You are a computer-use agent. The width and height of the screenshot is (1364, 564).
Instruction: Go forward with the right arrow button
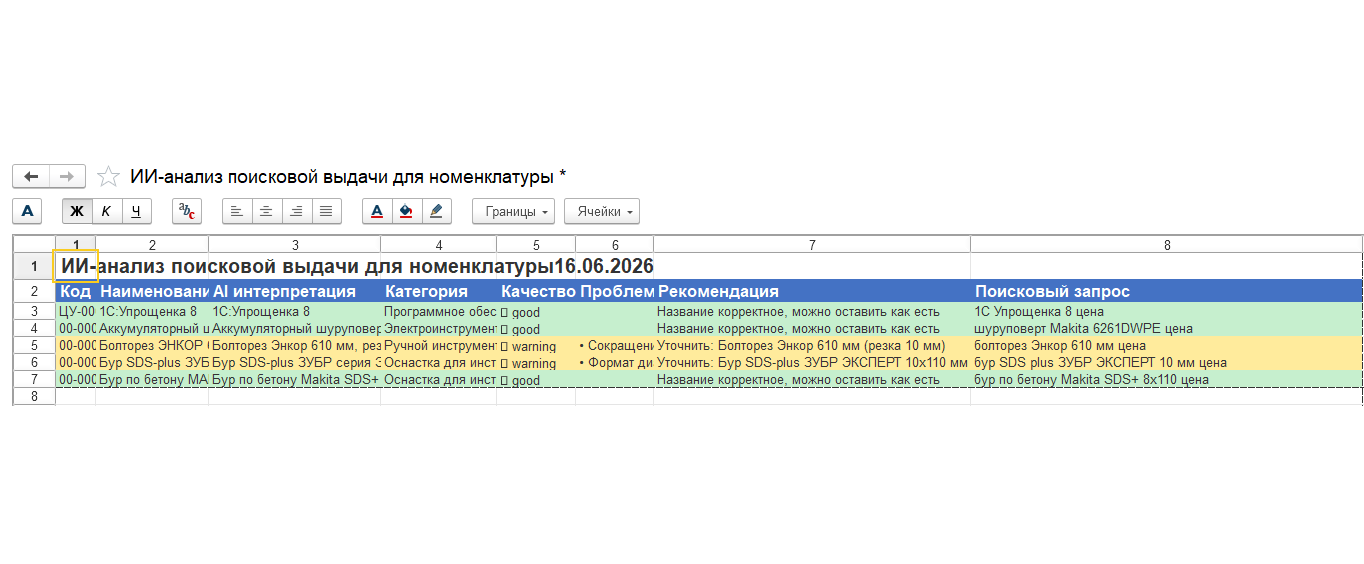tap(66, 176)
